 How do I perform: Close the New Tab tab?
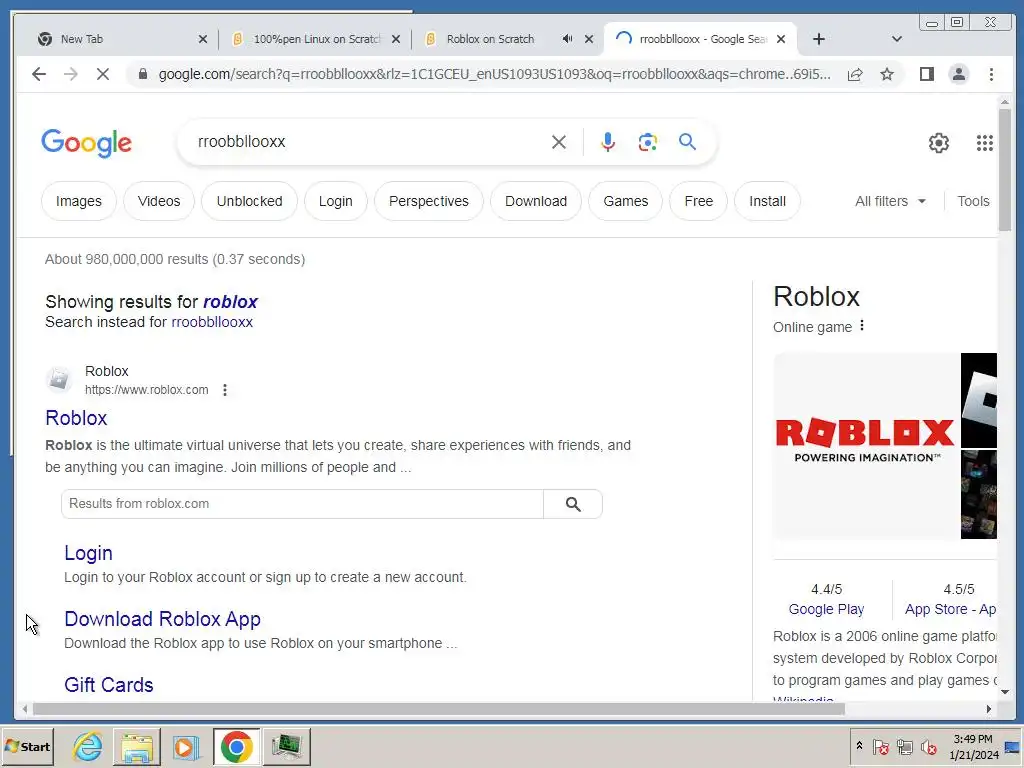[202, 39]
